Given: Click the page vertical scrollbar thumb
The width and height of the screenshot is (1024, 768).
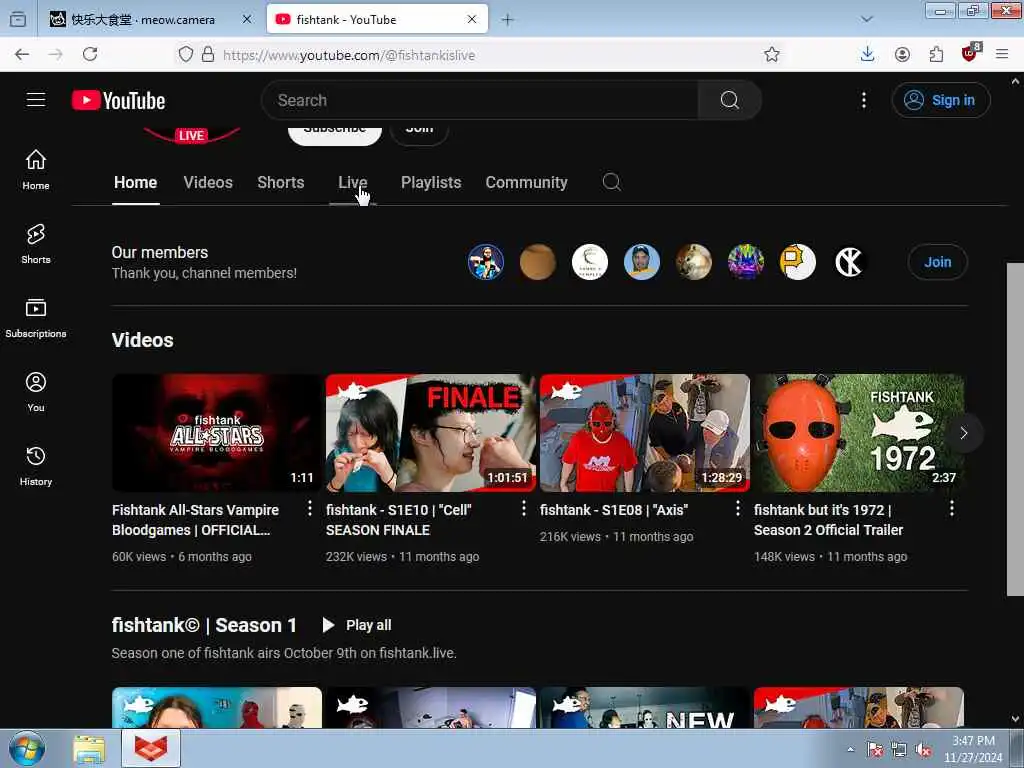Looking at the screenshot, I should [1015, 429].
